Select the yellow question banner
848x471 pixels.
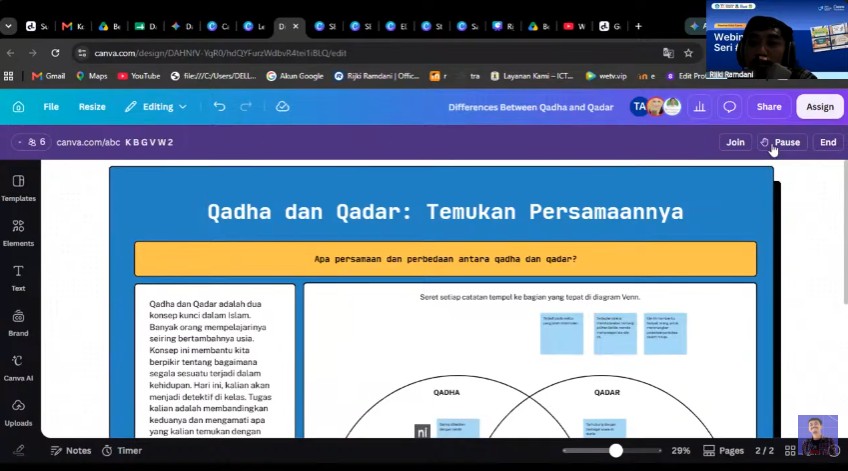pos(445,259)
